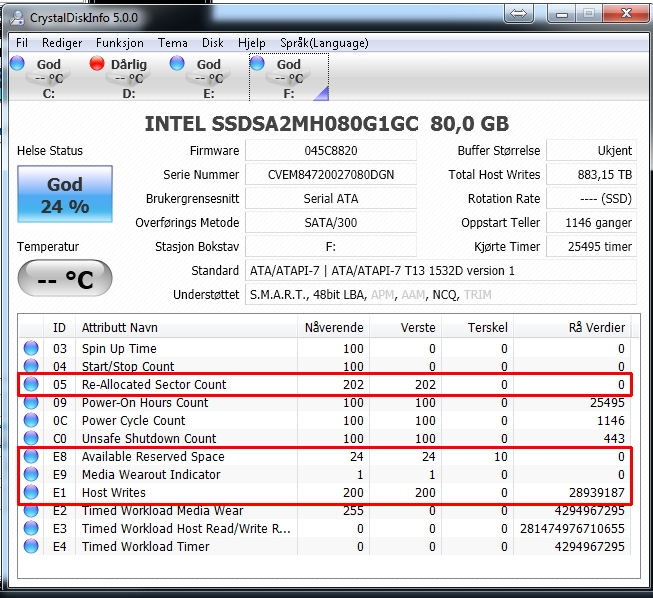Close the CrystalDiskInfo window
Screen dimensions: 653x598
click(626, 14)
